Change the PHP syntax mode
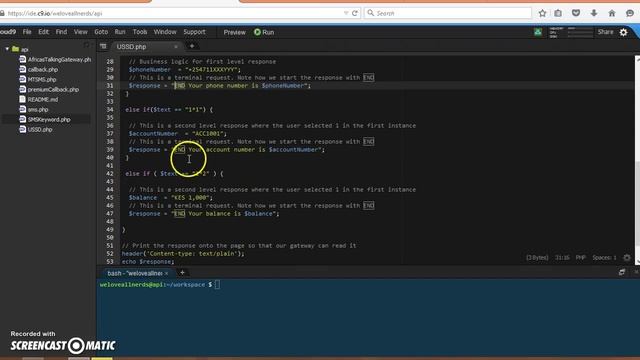Screen dimensions: 640x360 click(580, 258)
